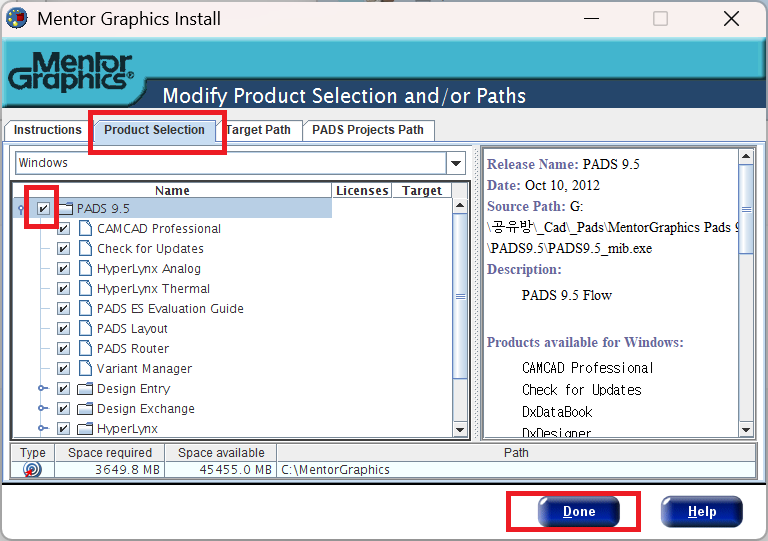Click the product tree scroll down arrow
This screenshot has width=768, height=541.
pyautogui.click(x=460, y=429)
